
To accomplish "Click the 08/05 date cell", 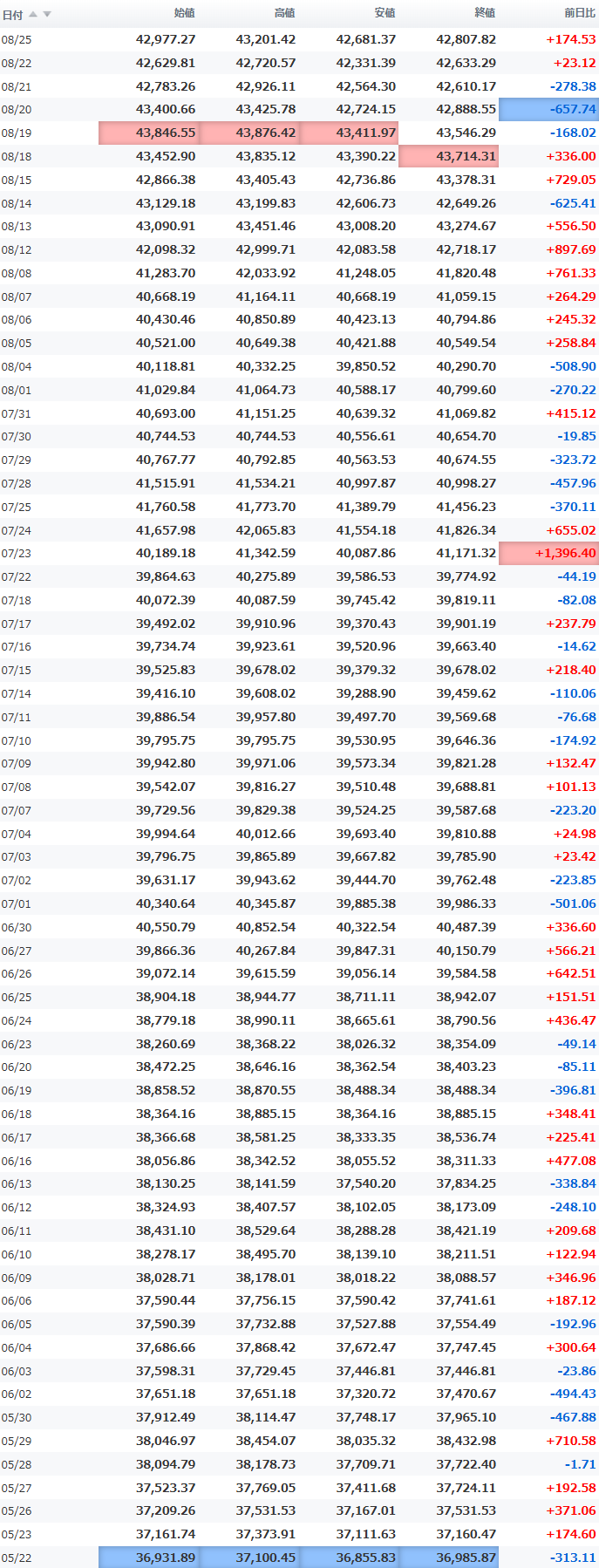I will (x=17, y=344).
